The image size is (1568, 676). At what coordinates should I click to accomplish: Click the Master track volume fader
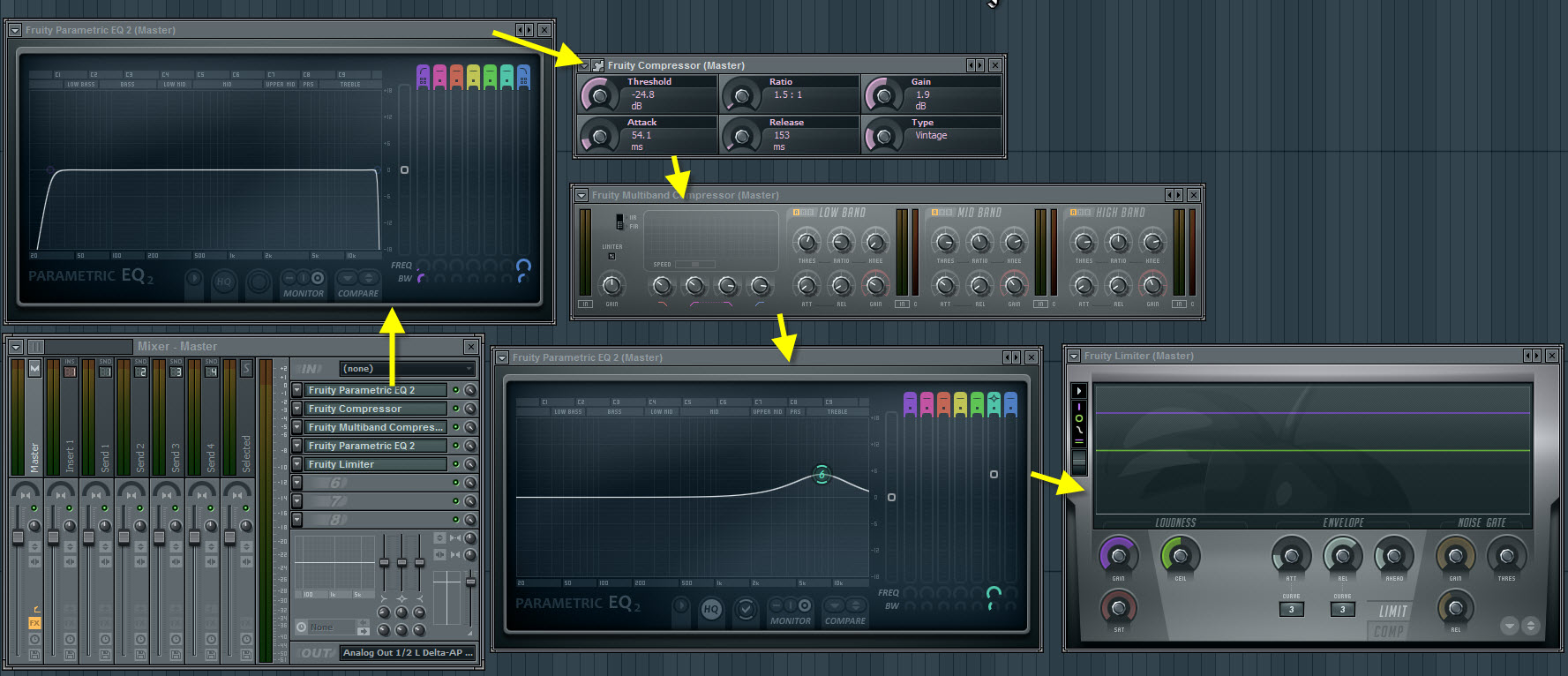(x=17, y=537)
